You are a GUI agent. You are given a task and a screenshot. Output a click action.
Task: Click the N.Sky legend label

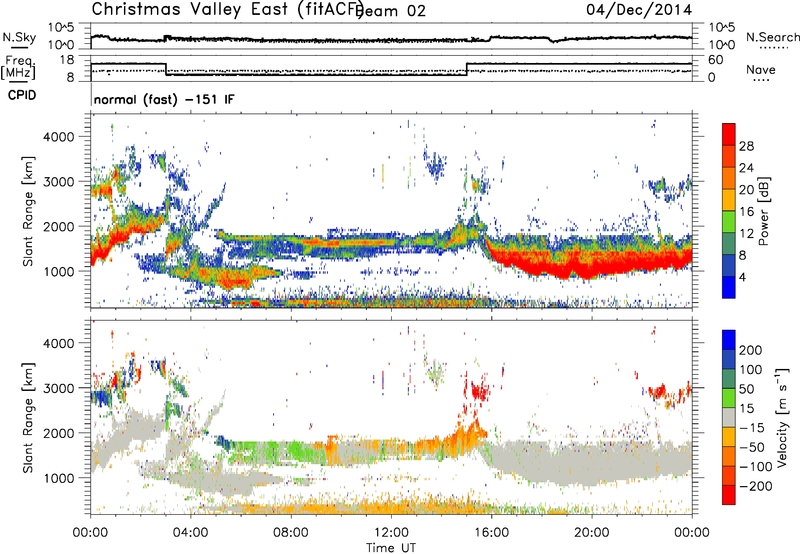coord(19,37)
